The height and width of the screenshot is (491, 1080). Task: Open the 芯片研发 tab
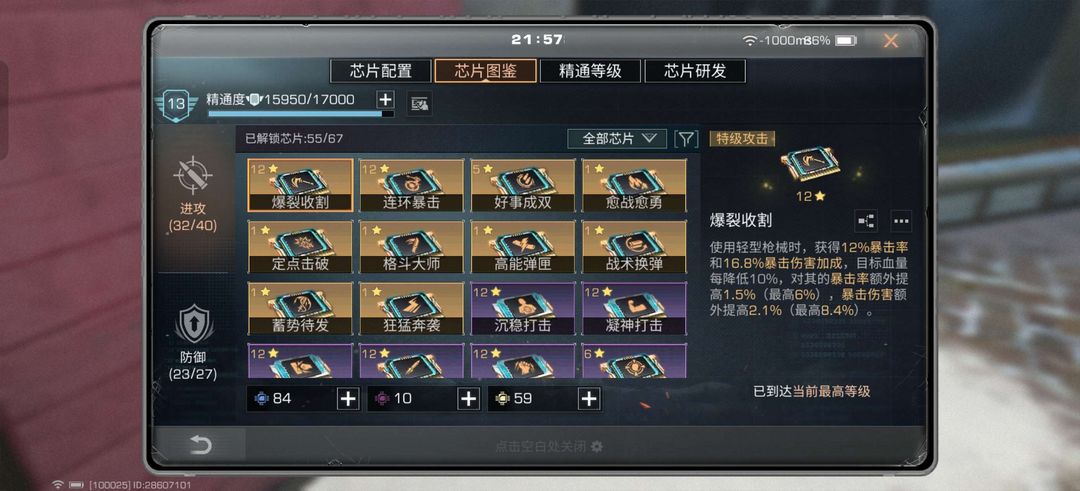(x=695, y=70)
